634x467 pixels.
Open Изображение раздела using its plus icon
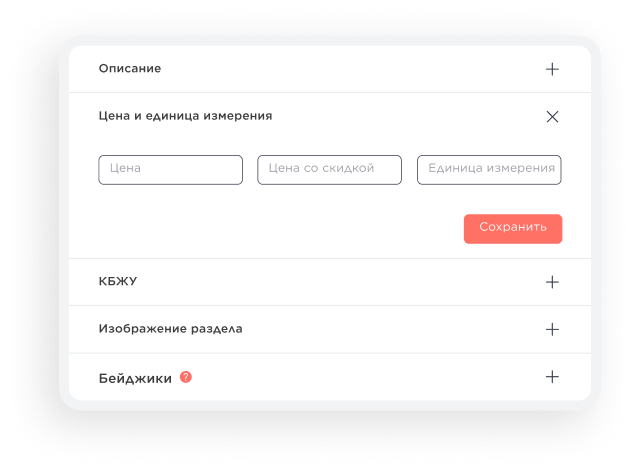552,329
